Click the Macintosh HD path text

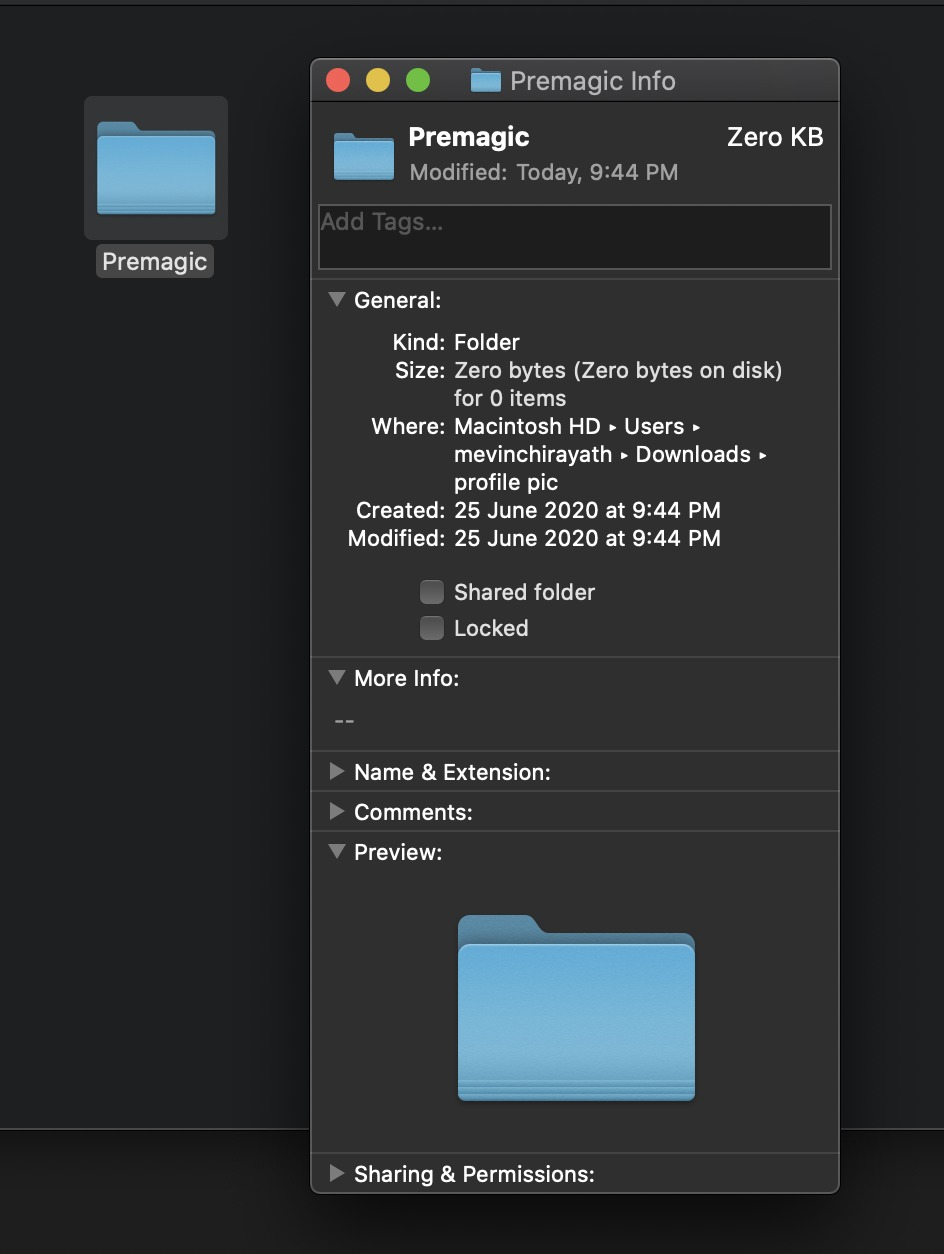click(527, 426)
